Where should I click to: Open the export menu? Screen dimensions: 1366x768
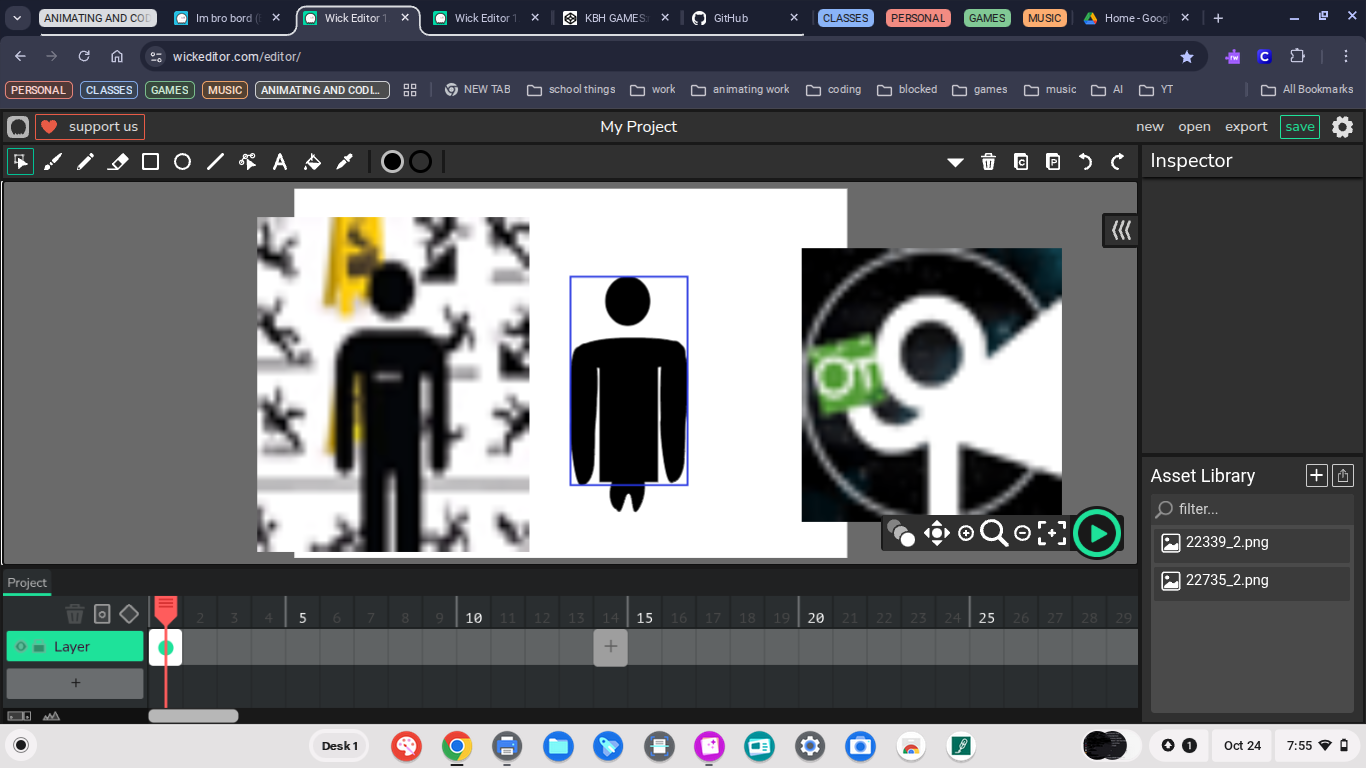(x=1246, y=127)
